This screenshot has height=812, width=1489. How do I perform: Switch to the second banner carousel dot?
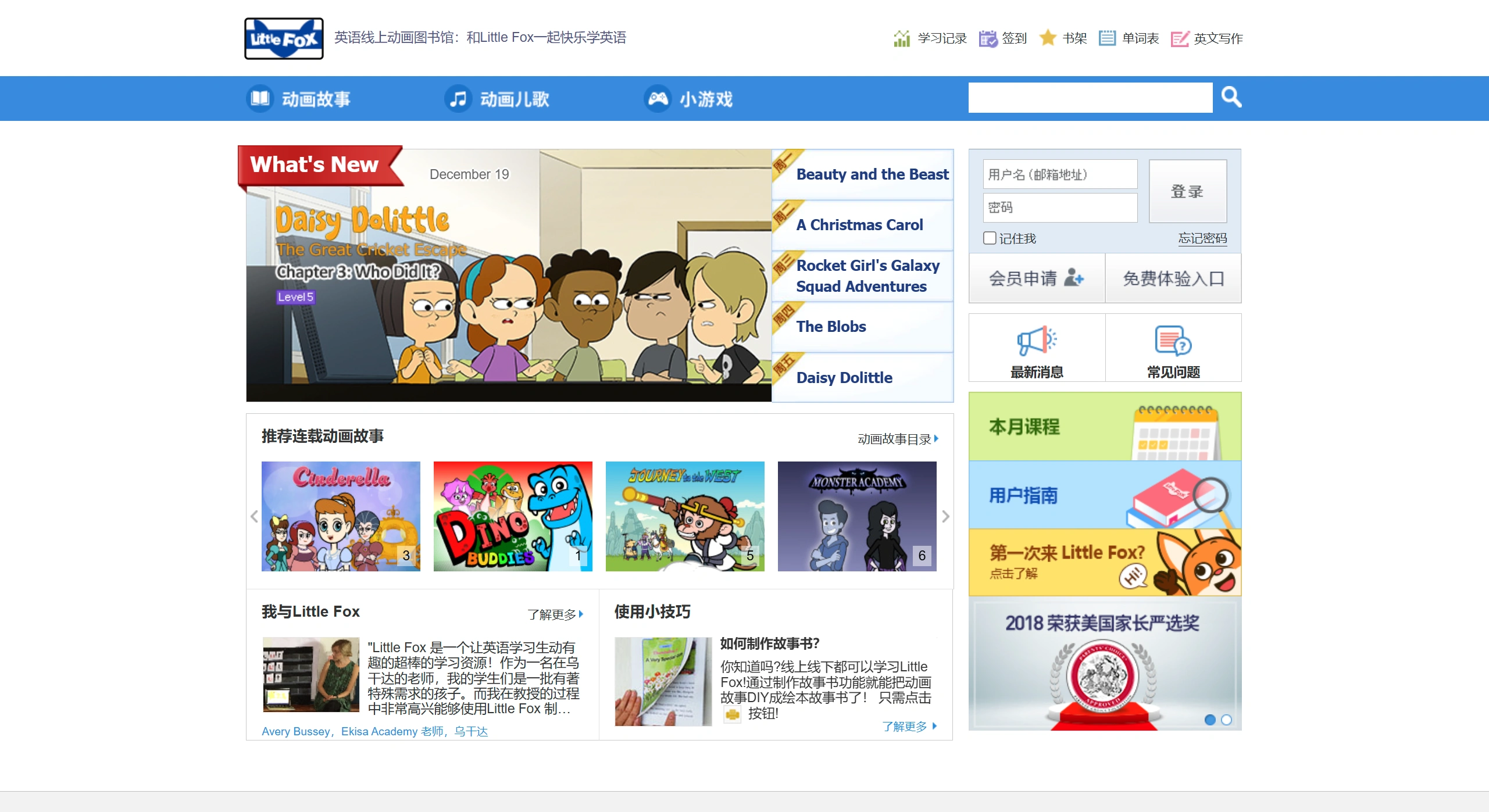pos(1227,720)
